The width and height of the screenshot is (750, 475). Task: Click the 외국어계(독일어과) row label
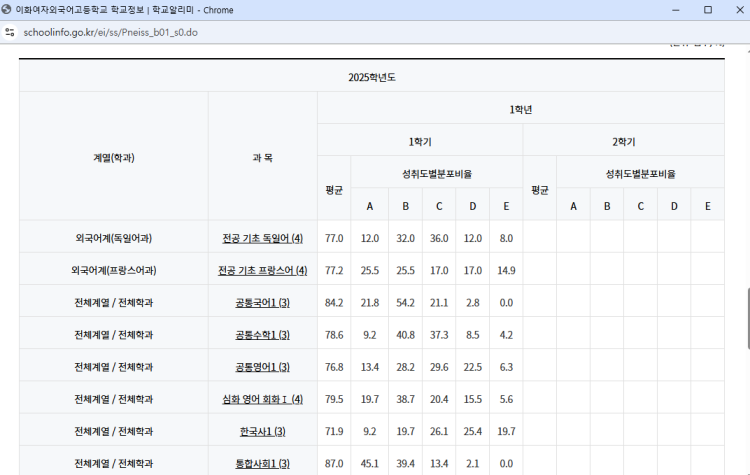(x=113, y=238)
